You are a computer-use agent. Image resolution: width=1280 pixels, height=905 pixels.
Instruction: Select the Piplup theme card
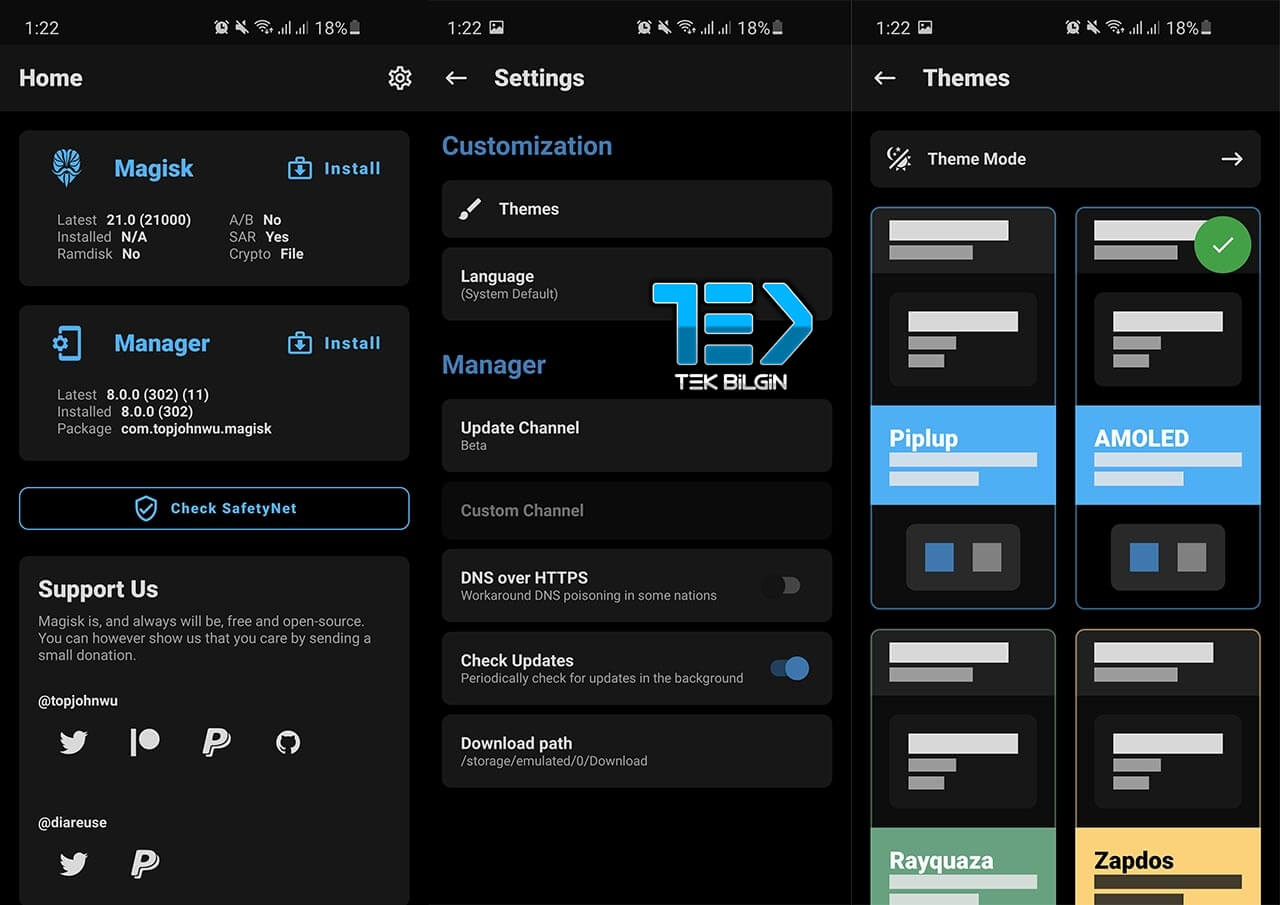(963, 408)
